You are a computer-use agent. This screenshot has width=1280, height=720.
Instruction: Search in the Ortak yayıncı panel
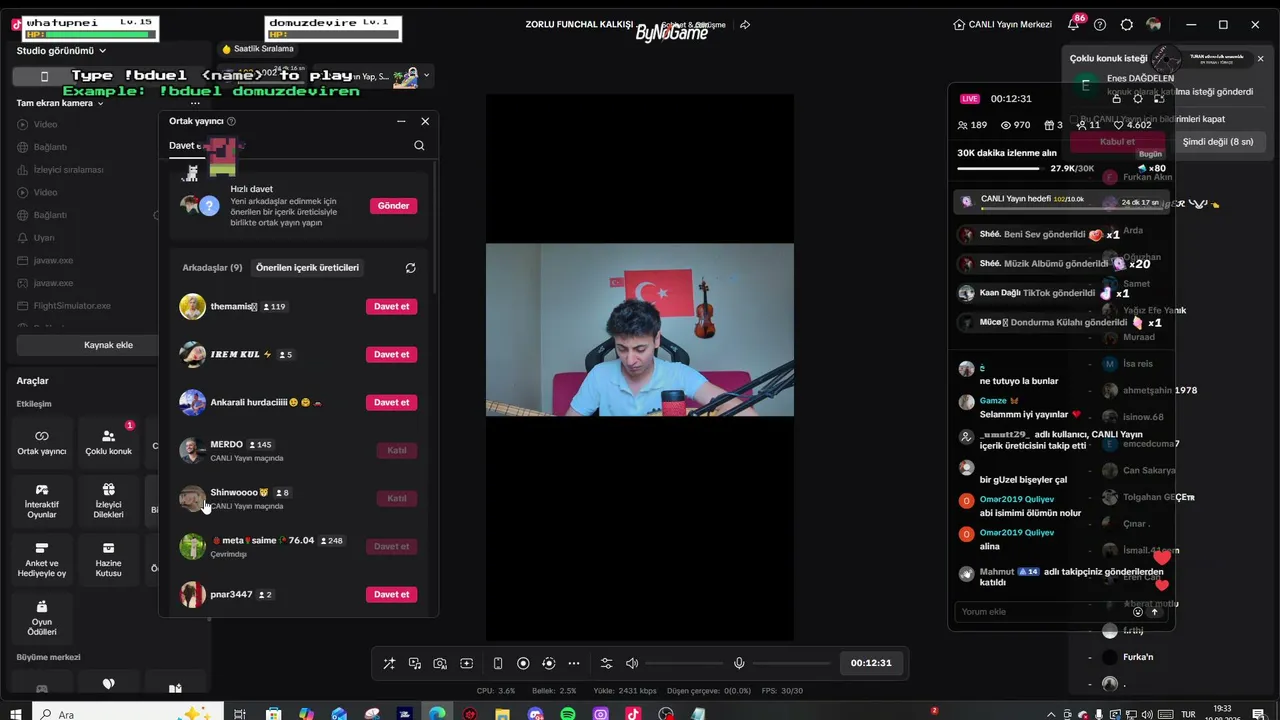pos(419,145)
